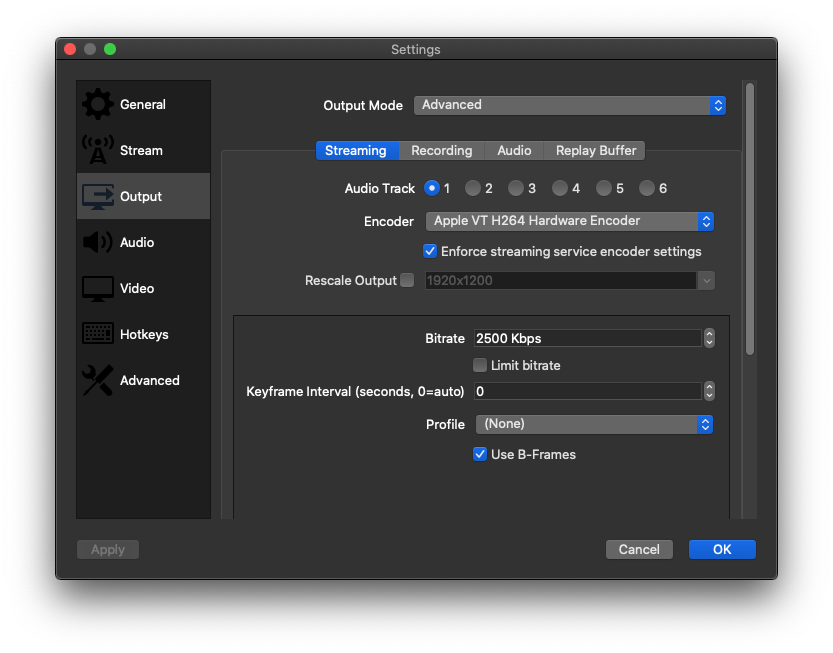
Task: Switch to the Streaming tab
Action: [x=356, y=150]
